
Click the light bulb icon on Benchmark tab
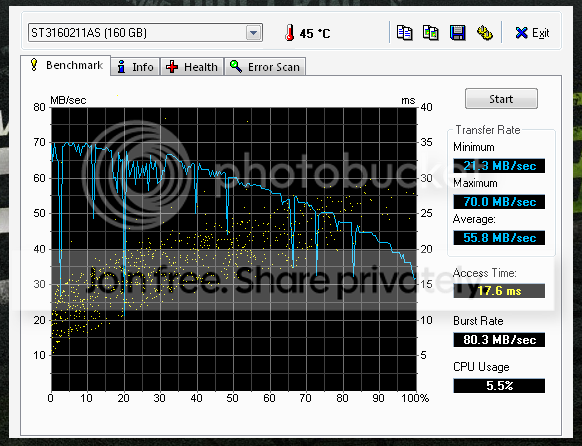click(34, 65)
